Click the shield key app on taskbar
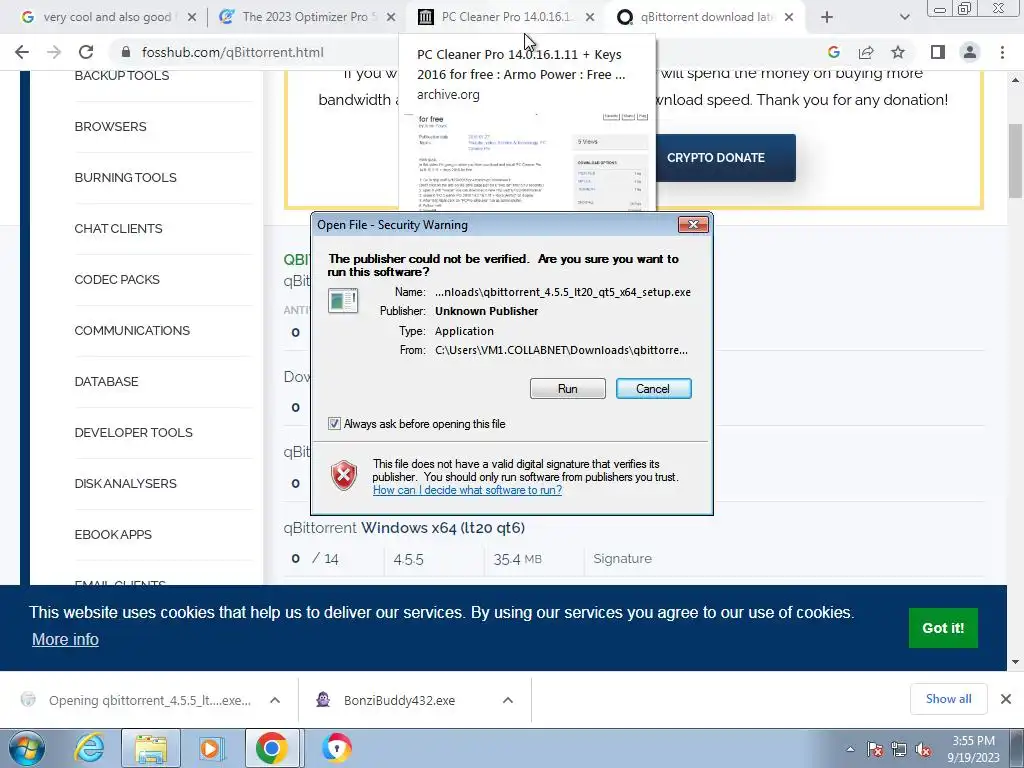Screen dimensions: 1024x768 [x=336, y=748]
